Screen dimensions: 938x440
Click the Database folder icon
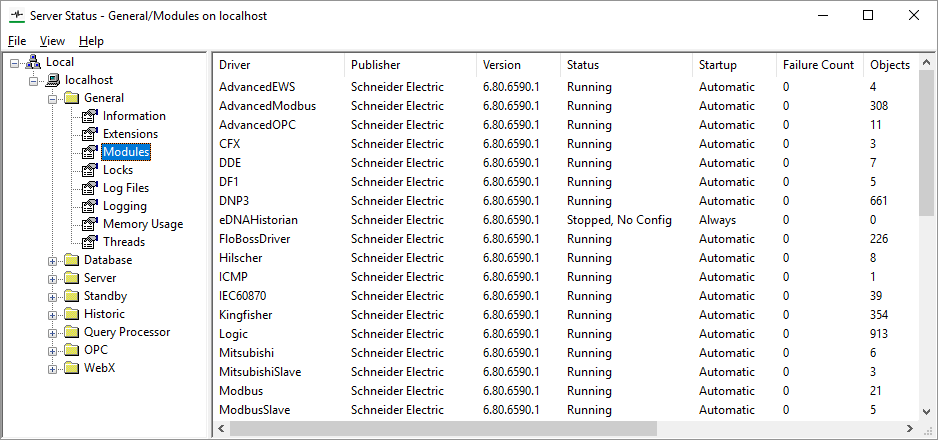(72, 260)
